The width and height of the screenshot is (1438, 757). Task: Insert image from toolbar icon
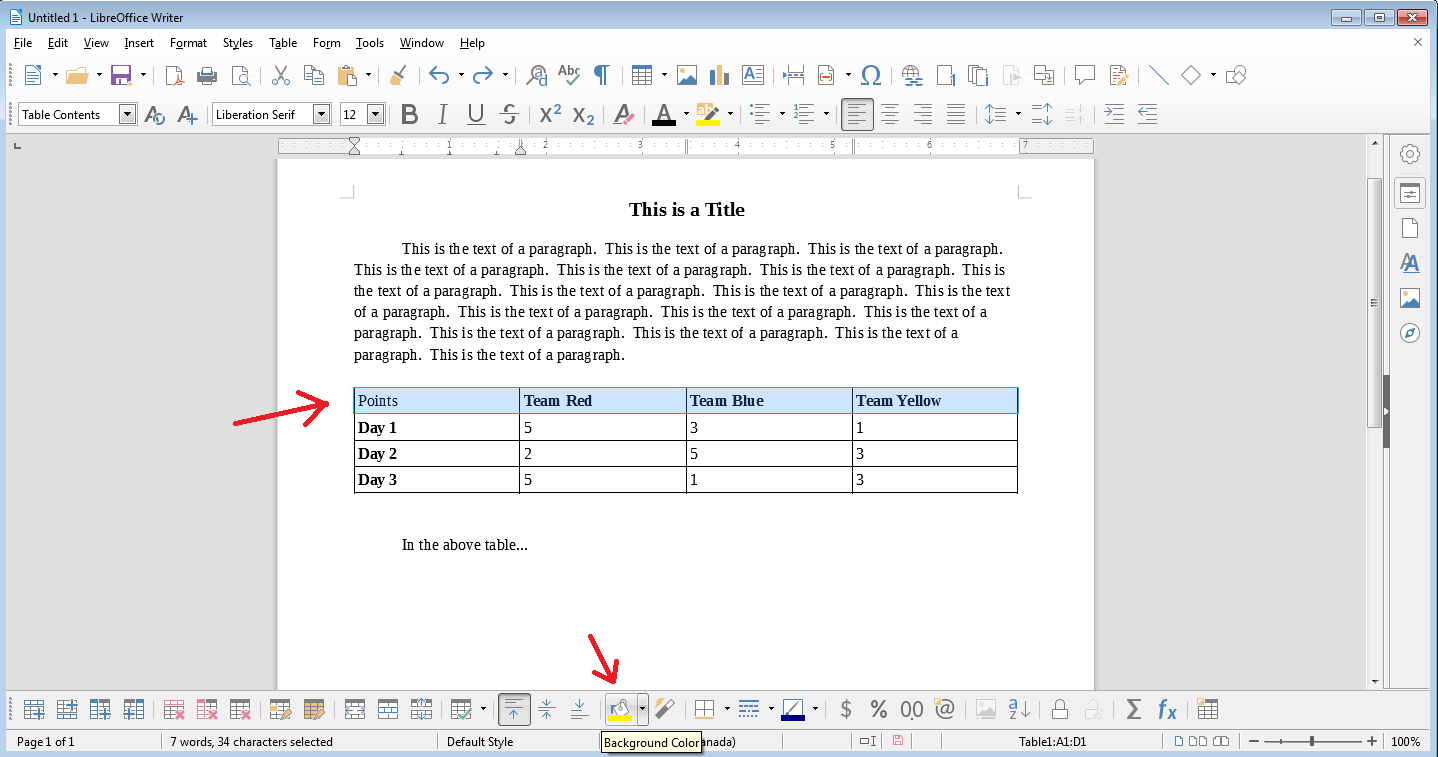point(687,75)
